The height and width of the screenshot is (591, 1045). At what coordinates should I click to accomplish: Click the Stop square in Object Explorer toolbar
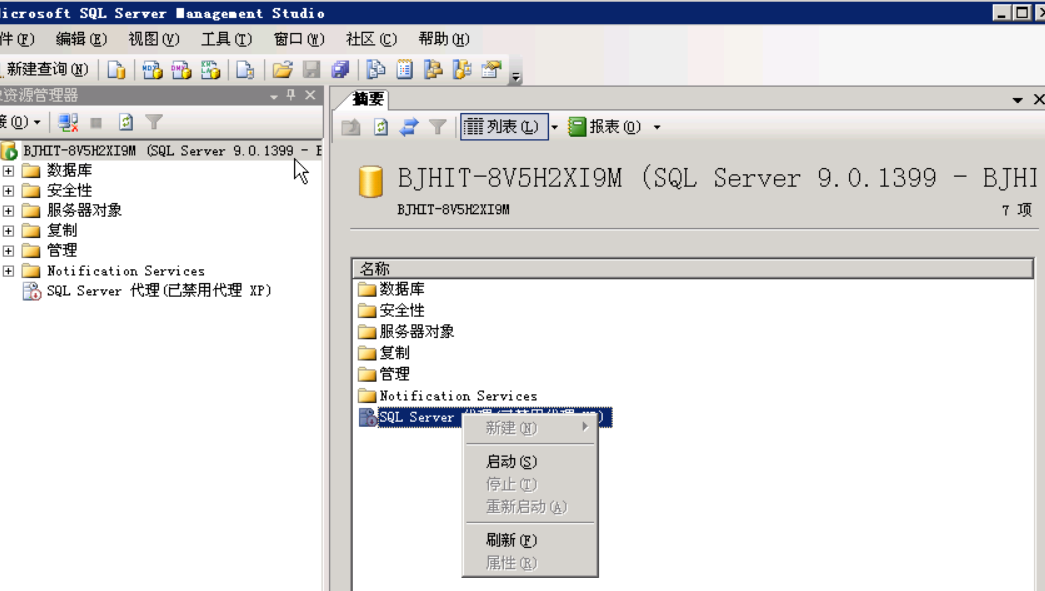pyautogui.click(x=96, y=123)
